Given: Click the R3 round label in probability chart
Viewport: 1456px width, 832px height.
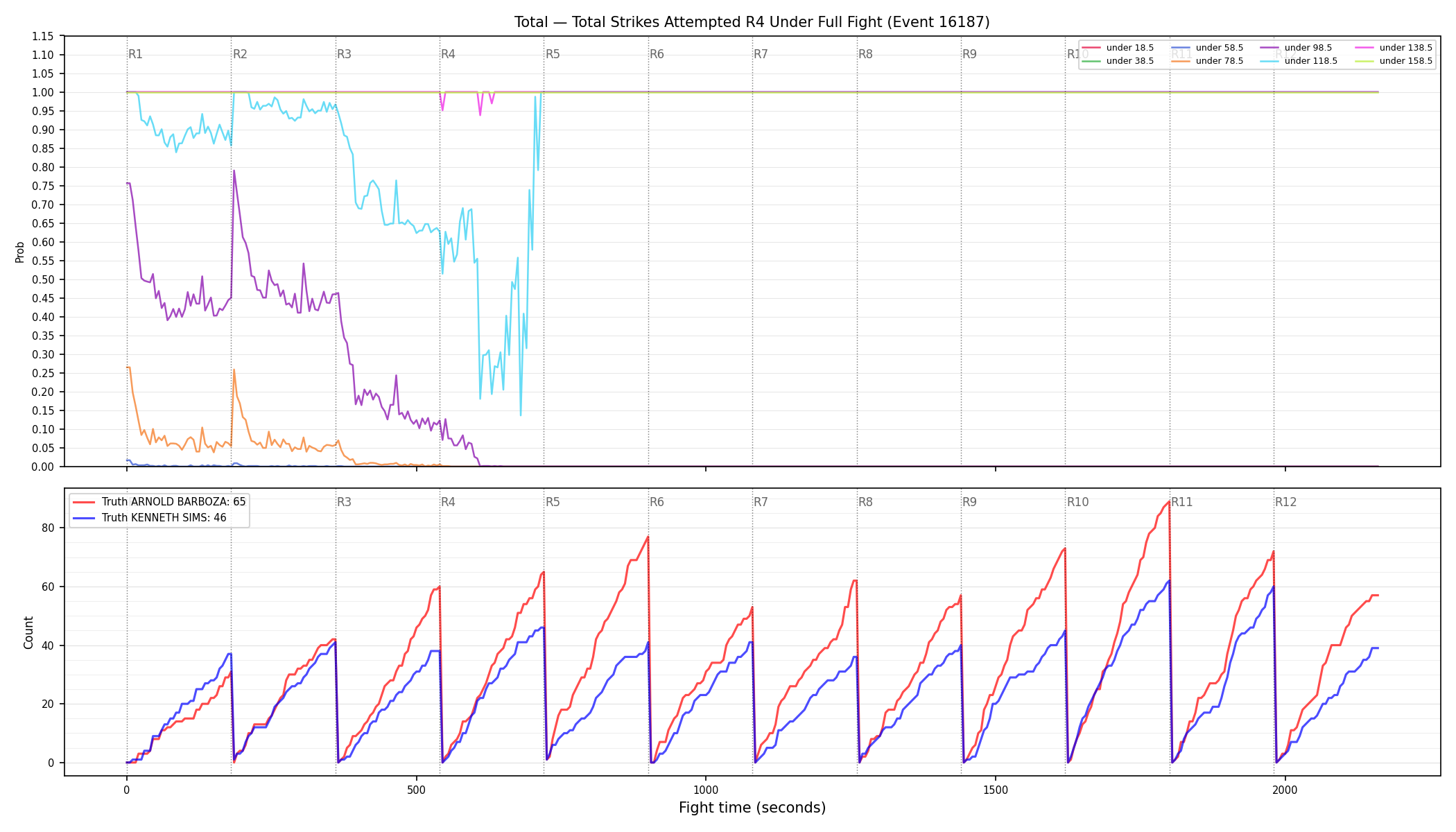Looking at the screenshot, I should (344, 54).
